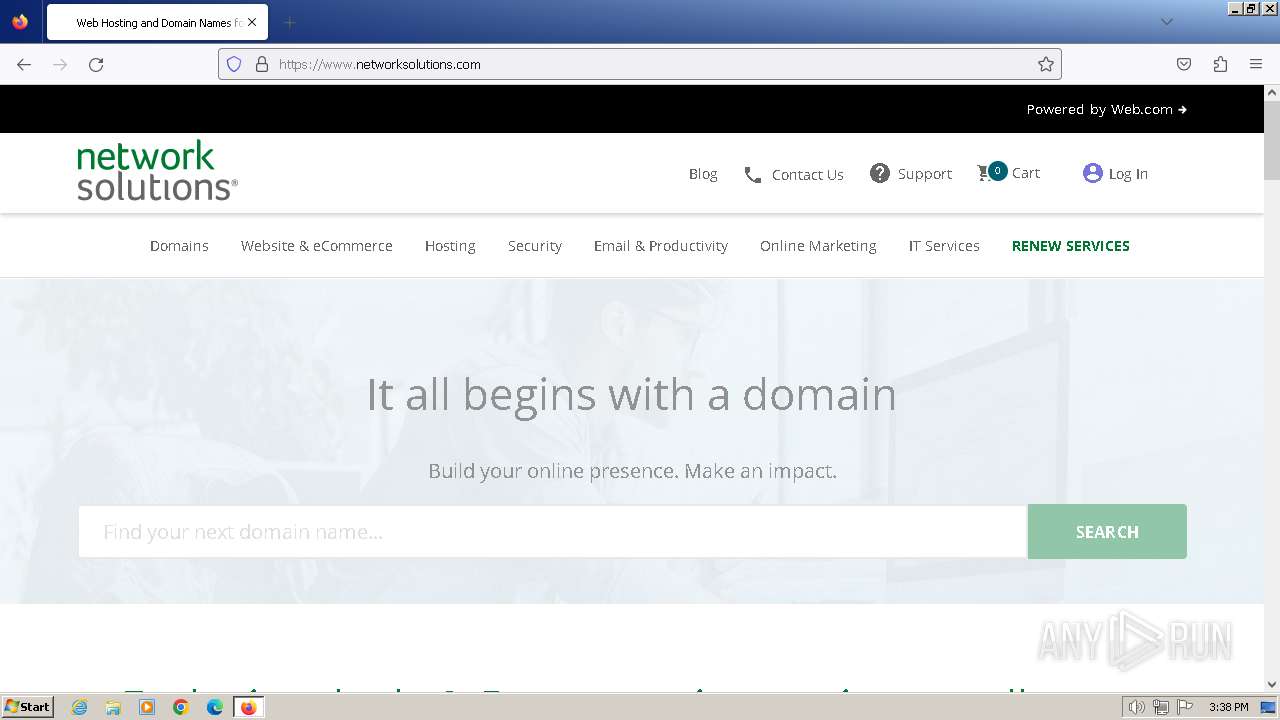Launch Chrome from the taskbar
The image size is (1280, 720).
coord(181,707)
